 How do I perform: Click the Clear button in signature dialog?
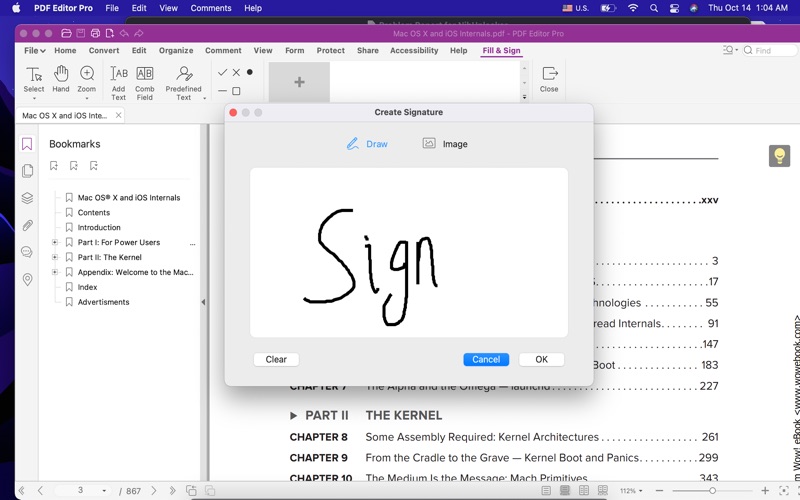point(276,359)
